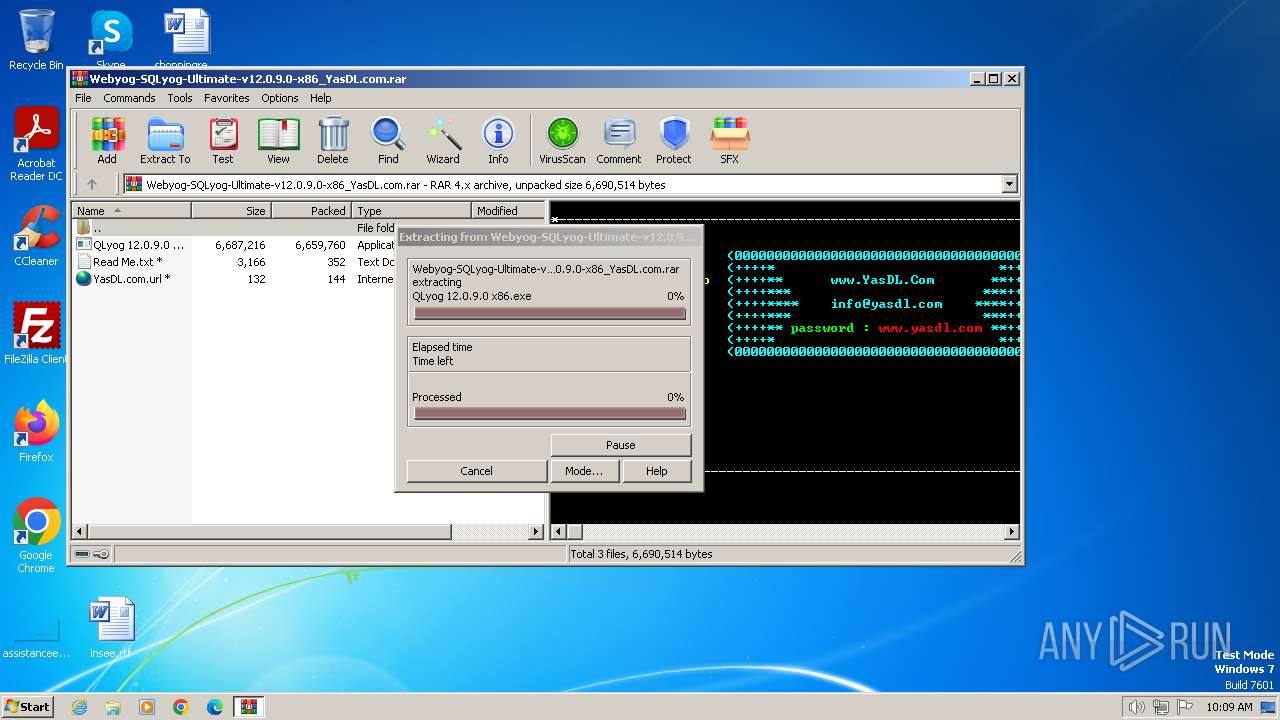Open the Favorites menu
1280x720 pixels.
227,98
